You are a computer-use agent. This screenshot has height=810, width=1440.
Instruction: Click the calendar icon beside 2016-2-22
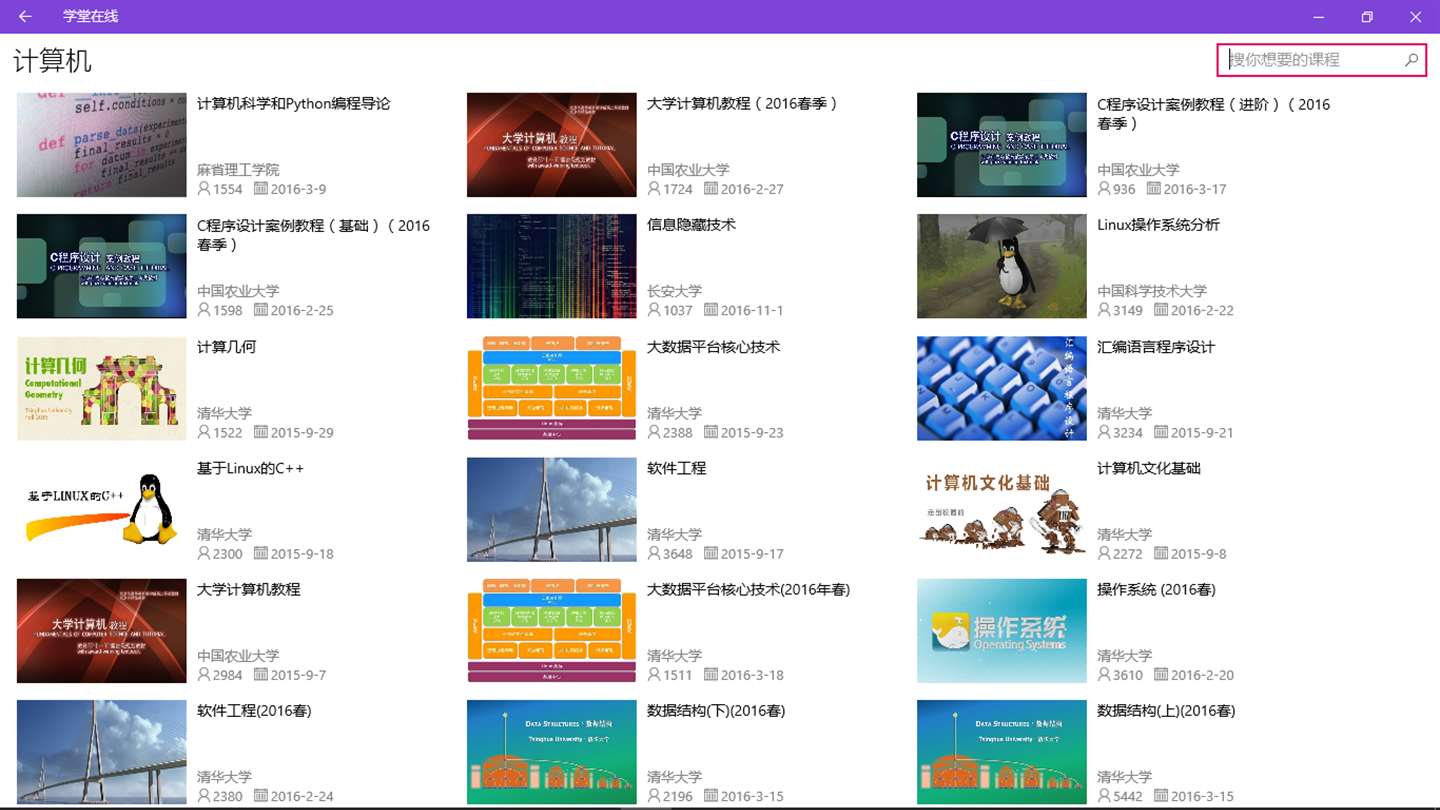(1161, 310)
